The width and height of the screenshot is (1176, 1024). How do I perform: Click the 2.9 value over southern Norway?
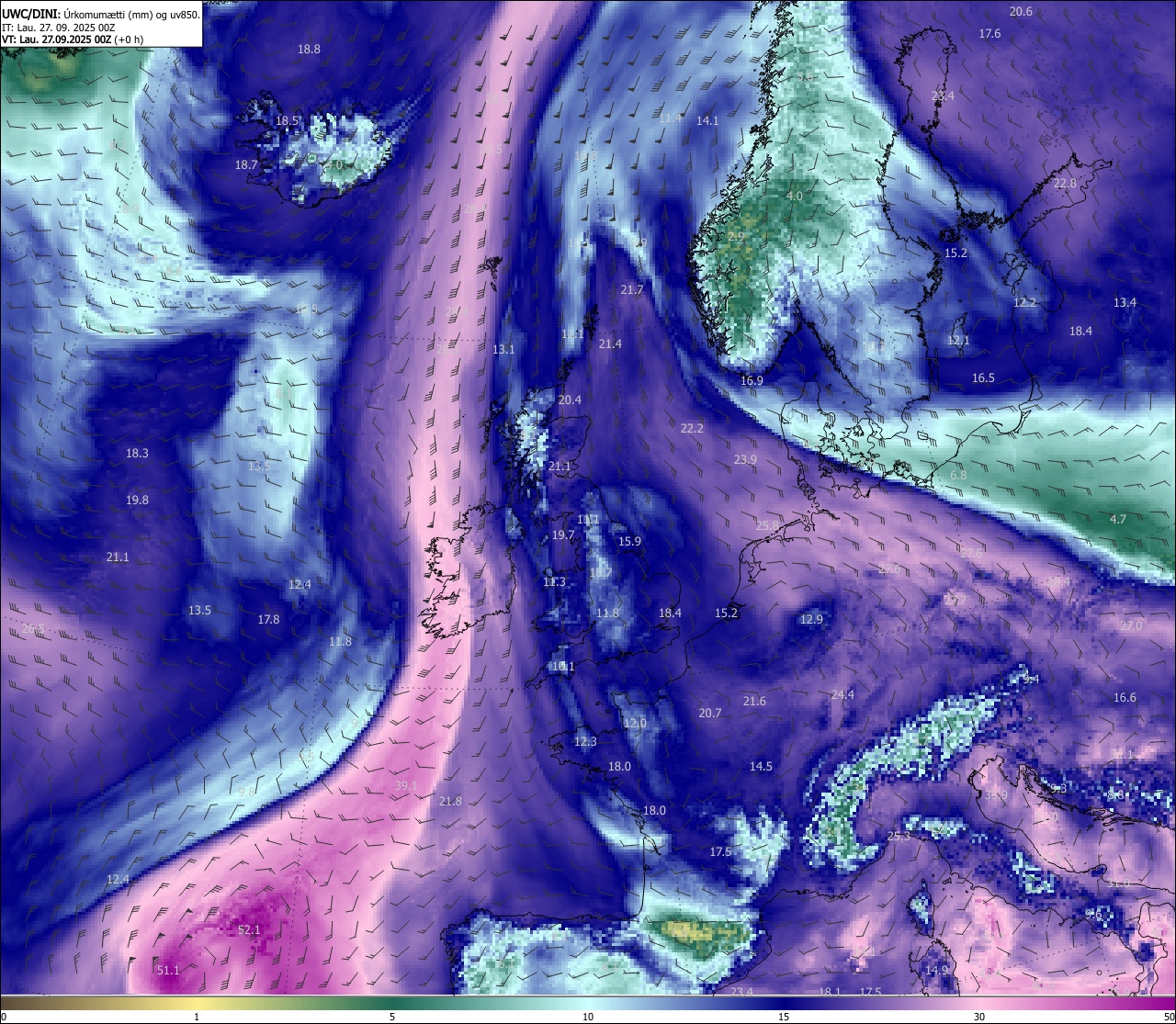[736, 237]
